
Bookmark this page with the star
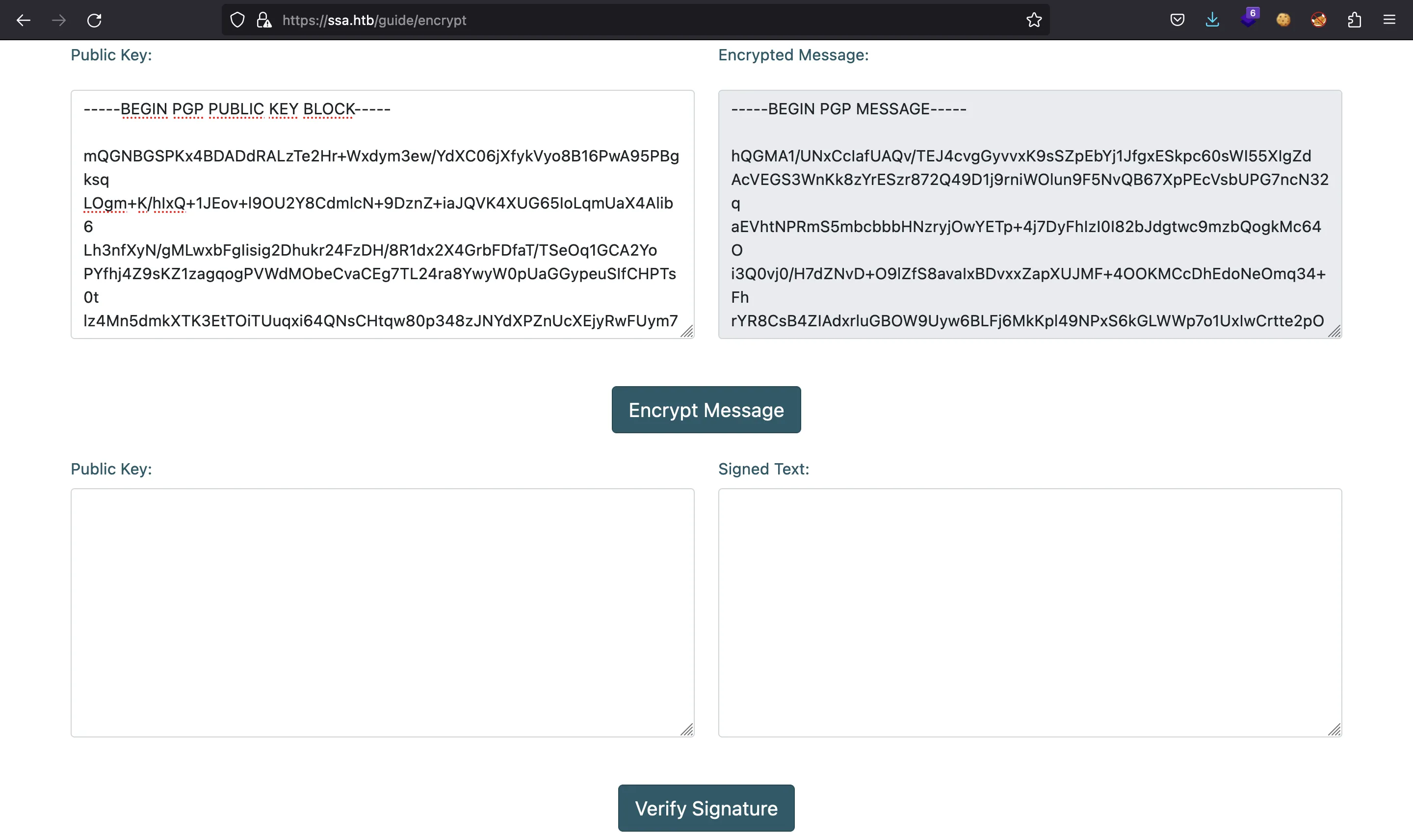tap(1034, 21)
